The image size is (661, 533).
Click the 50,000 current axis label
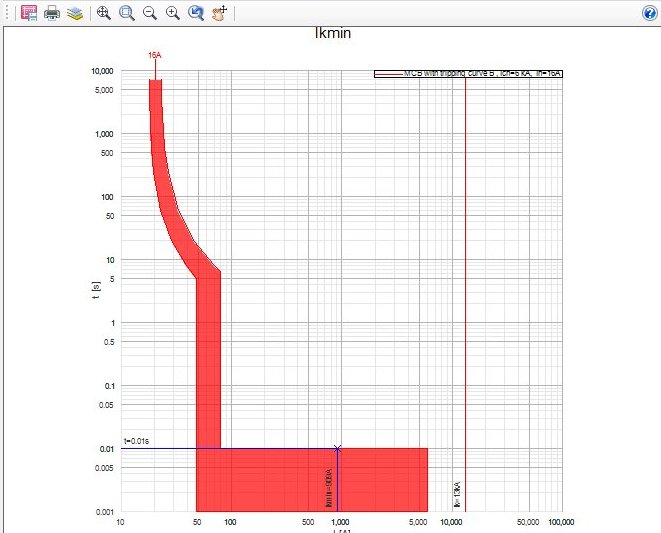[528, 522]
